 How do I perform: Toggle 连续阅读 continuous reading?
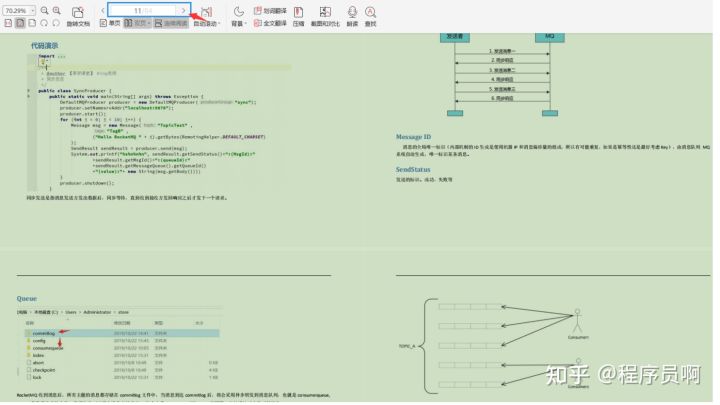(x=171, y=23)
